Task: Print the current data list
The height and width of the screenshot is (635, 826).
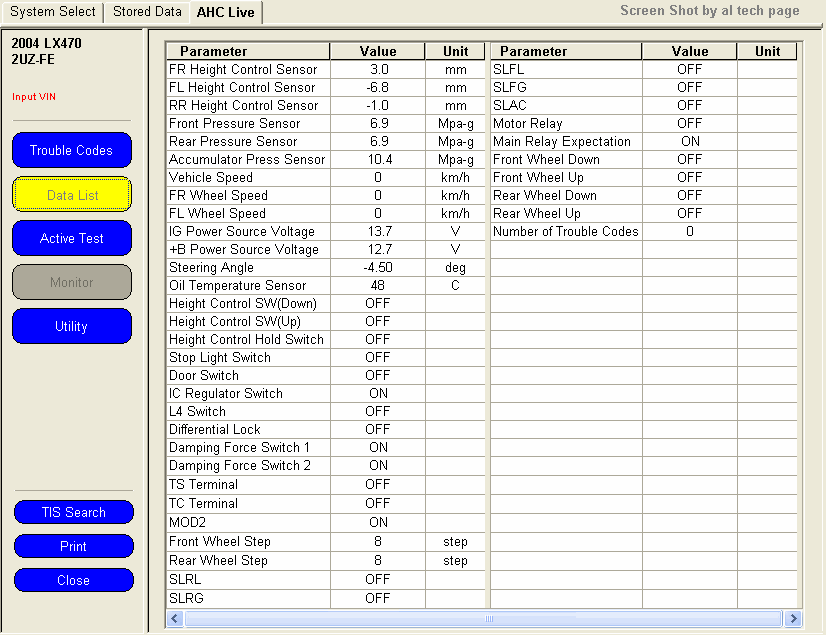Action: pyautogui.click(x=73, y=547)
